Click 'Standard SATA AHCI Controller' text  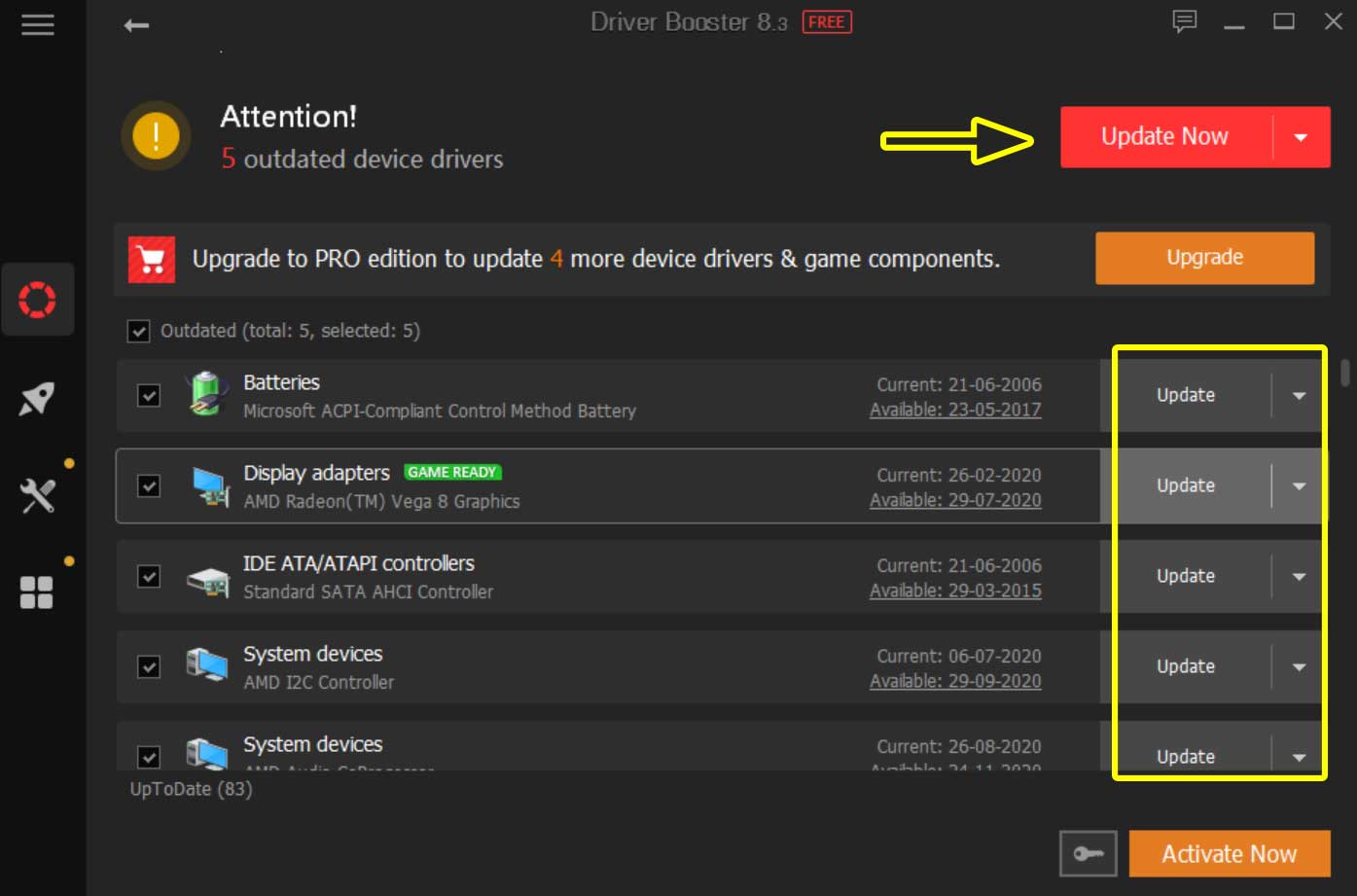point(368,592)
